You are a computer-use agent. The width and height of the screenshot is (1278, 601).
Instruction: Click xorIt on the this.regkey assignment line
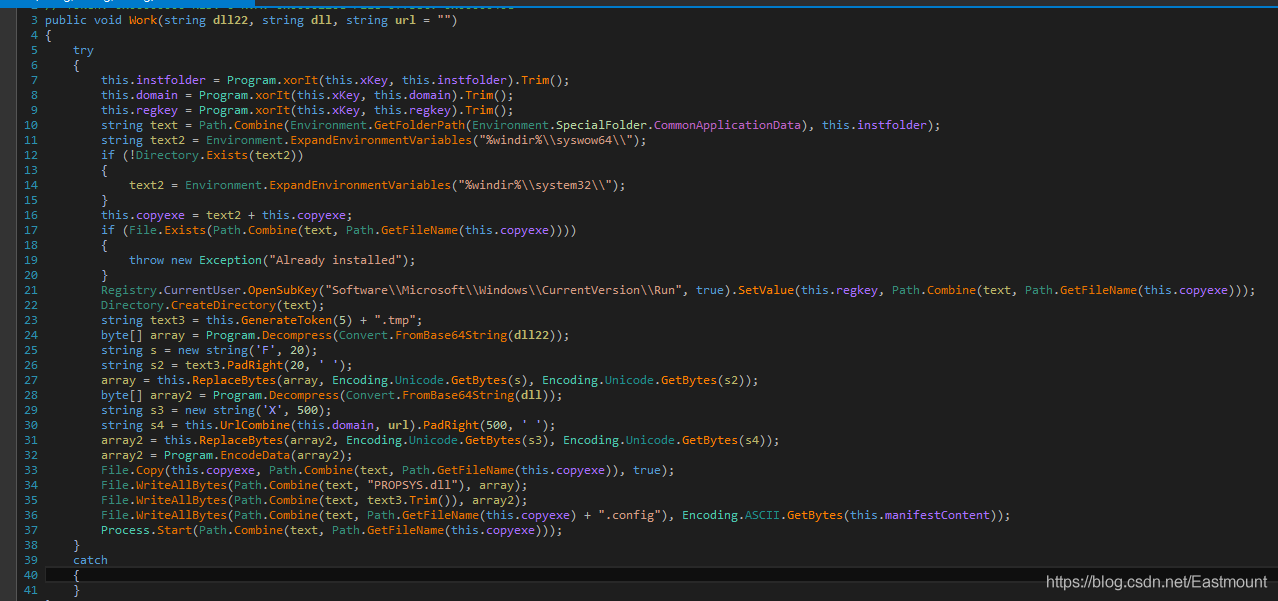(274, 110)
